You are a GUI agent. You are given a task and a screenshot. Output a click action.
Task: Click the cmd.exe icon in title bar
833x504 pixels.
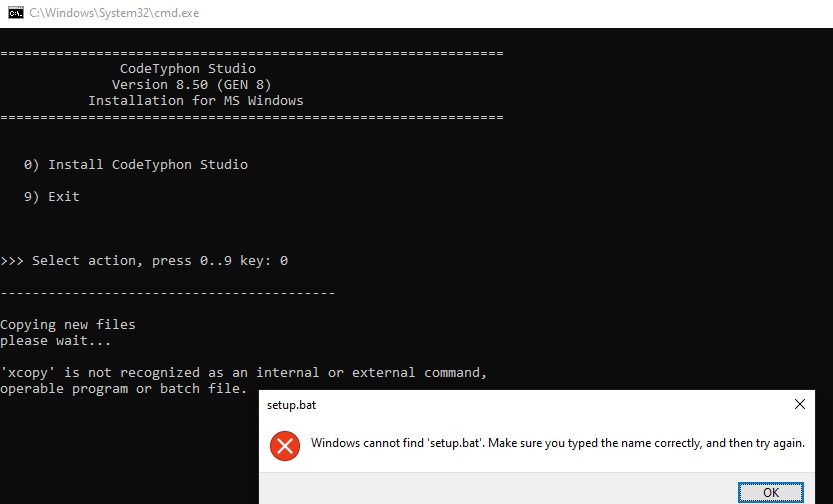16,13
